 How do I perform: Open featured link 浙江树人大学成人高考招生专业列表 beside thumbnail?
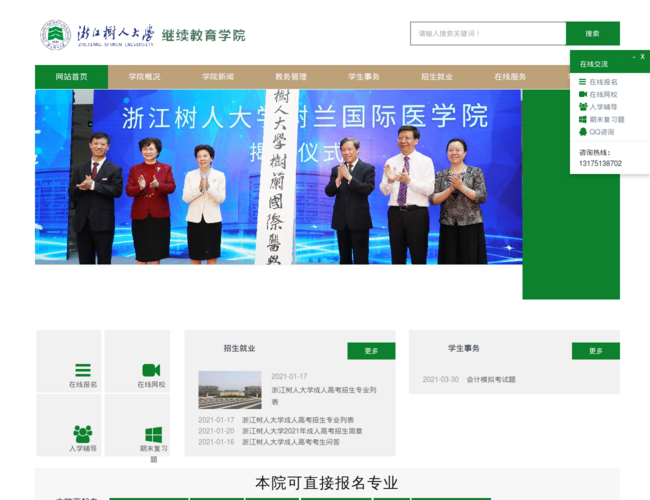[324, 396]
